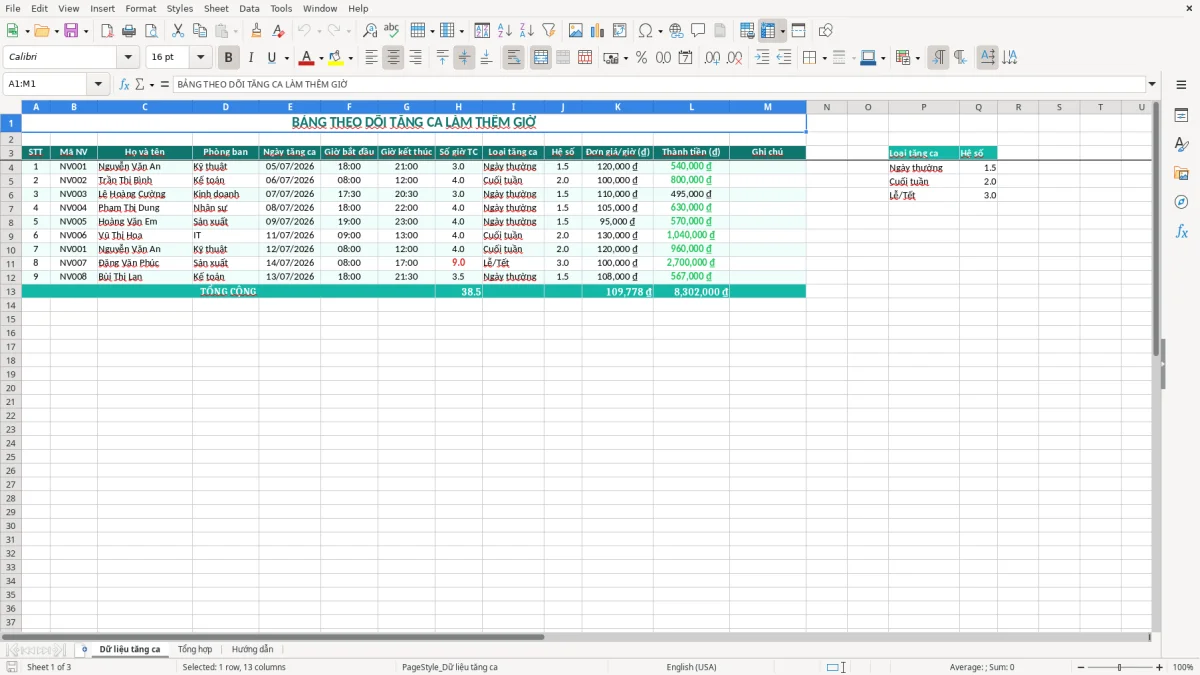The image size is (1200, 675).
Task: Open the Conditional Formatting dropdown arrow
Action: click(917, 58)
